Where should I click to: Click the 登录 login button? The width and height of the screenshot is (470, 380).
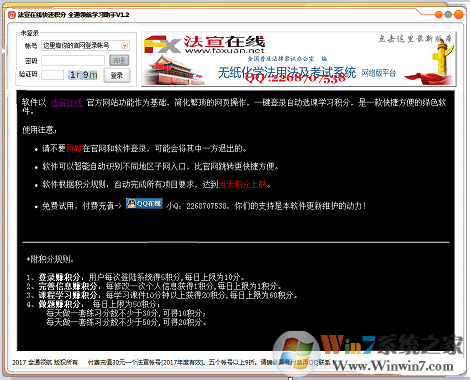pos(117,75)
